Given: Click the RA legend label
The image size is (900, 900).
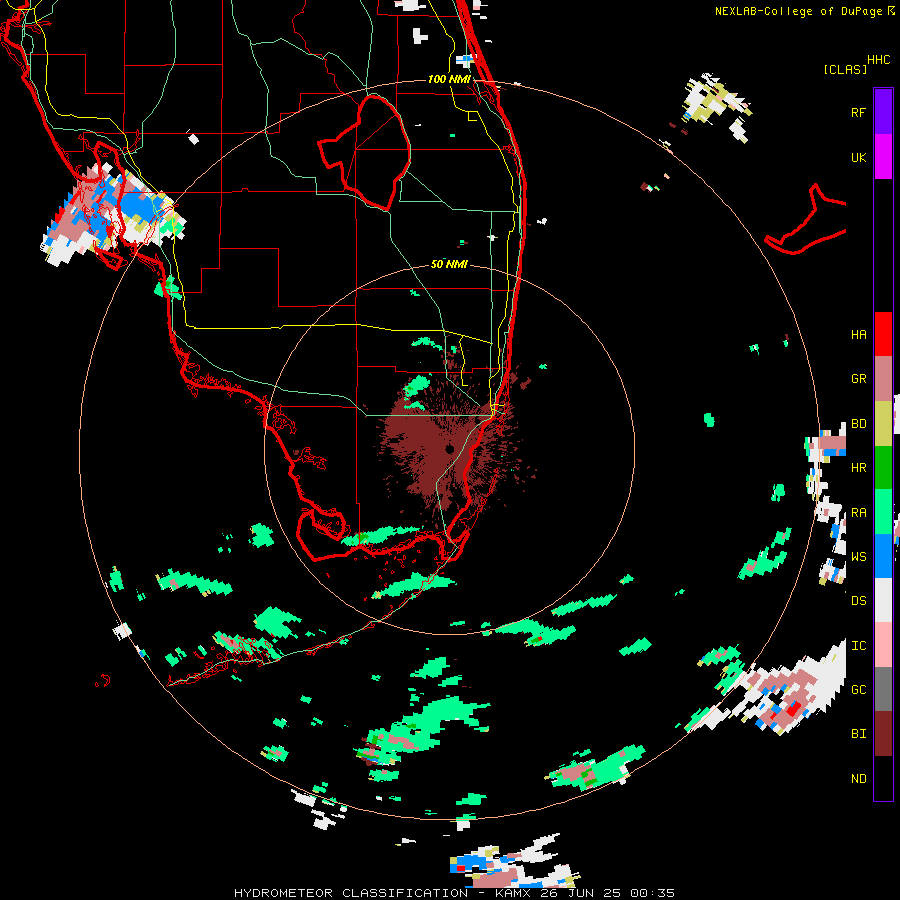Looking at the screenshot, I should click(x=858, y=513).
